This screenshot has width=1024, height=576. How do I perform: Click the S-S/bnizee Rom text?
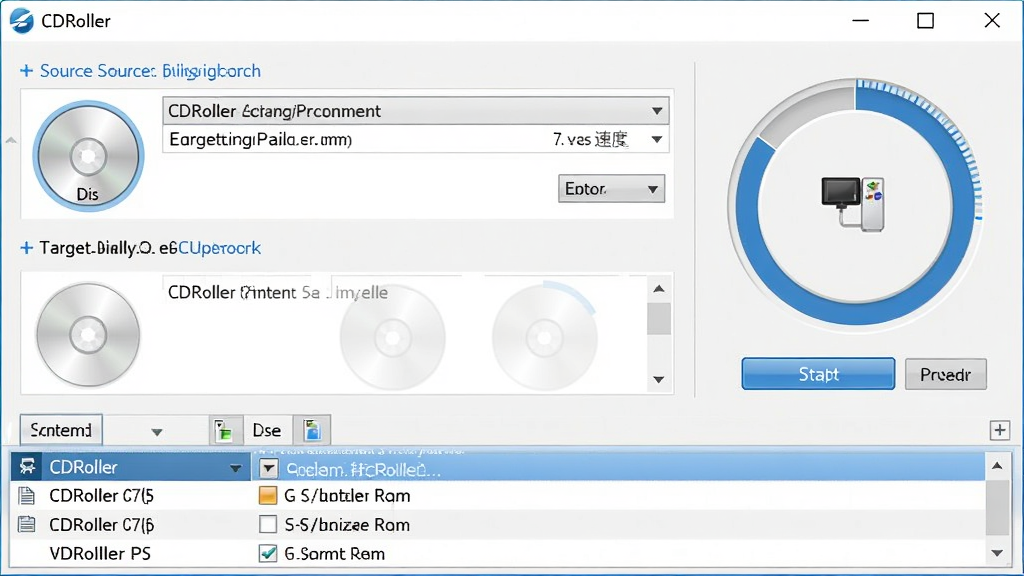point(347,524)
